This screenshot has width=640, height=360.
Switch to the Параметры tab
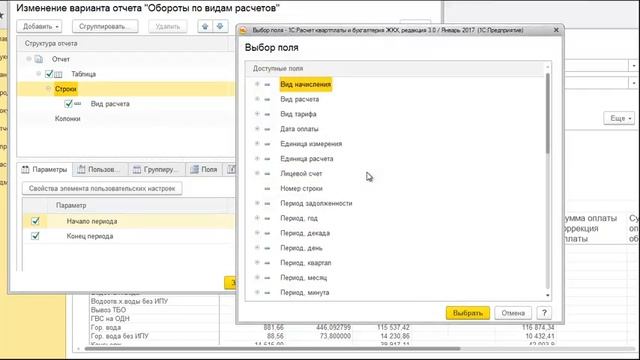point(44,169)
